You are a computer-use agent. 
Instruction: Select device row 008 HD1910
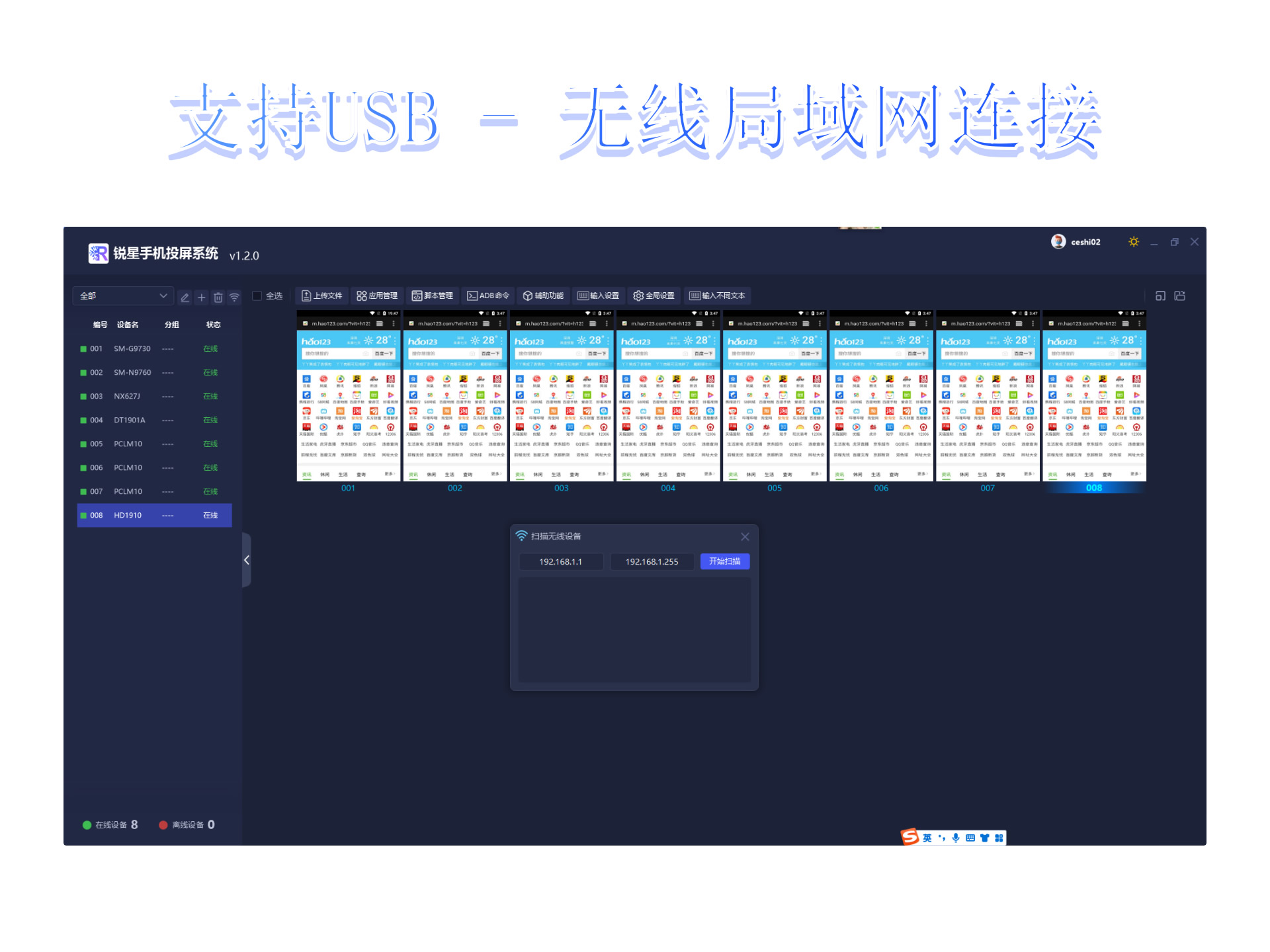(x=154, y=515)
